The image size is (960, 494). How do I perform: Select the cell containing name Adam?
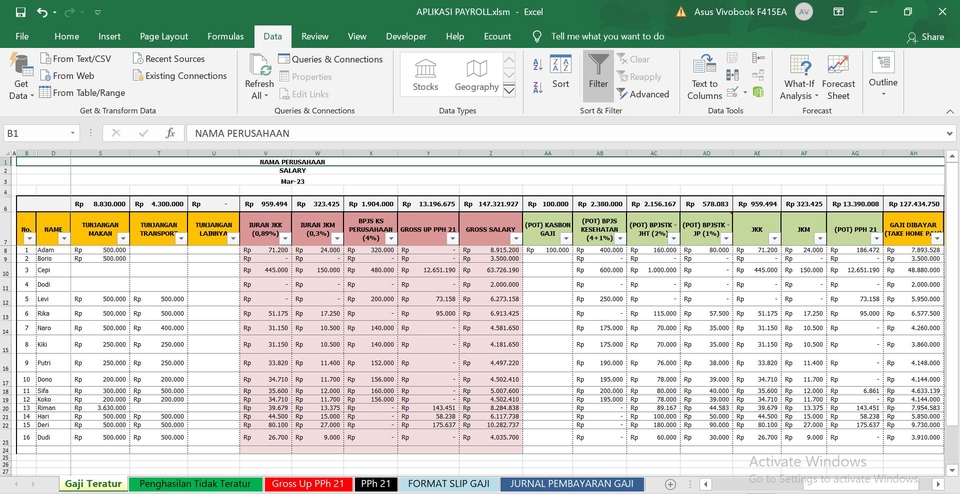point(53,250)
